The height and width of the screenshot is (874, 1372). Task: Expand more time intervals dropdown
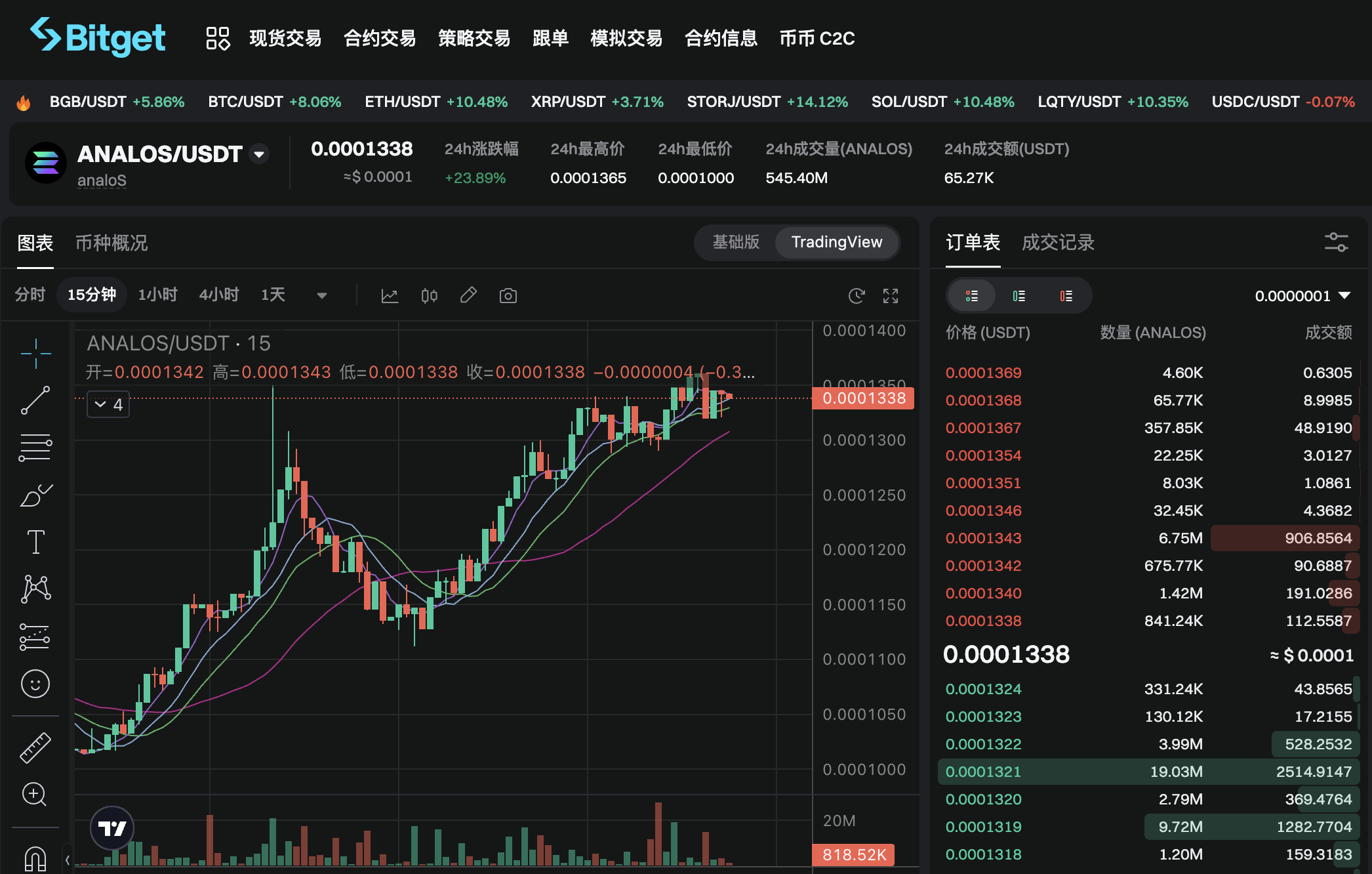(x=322, y=295)
